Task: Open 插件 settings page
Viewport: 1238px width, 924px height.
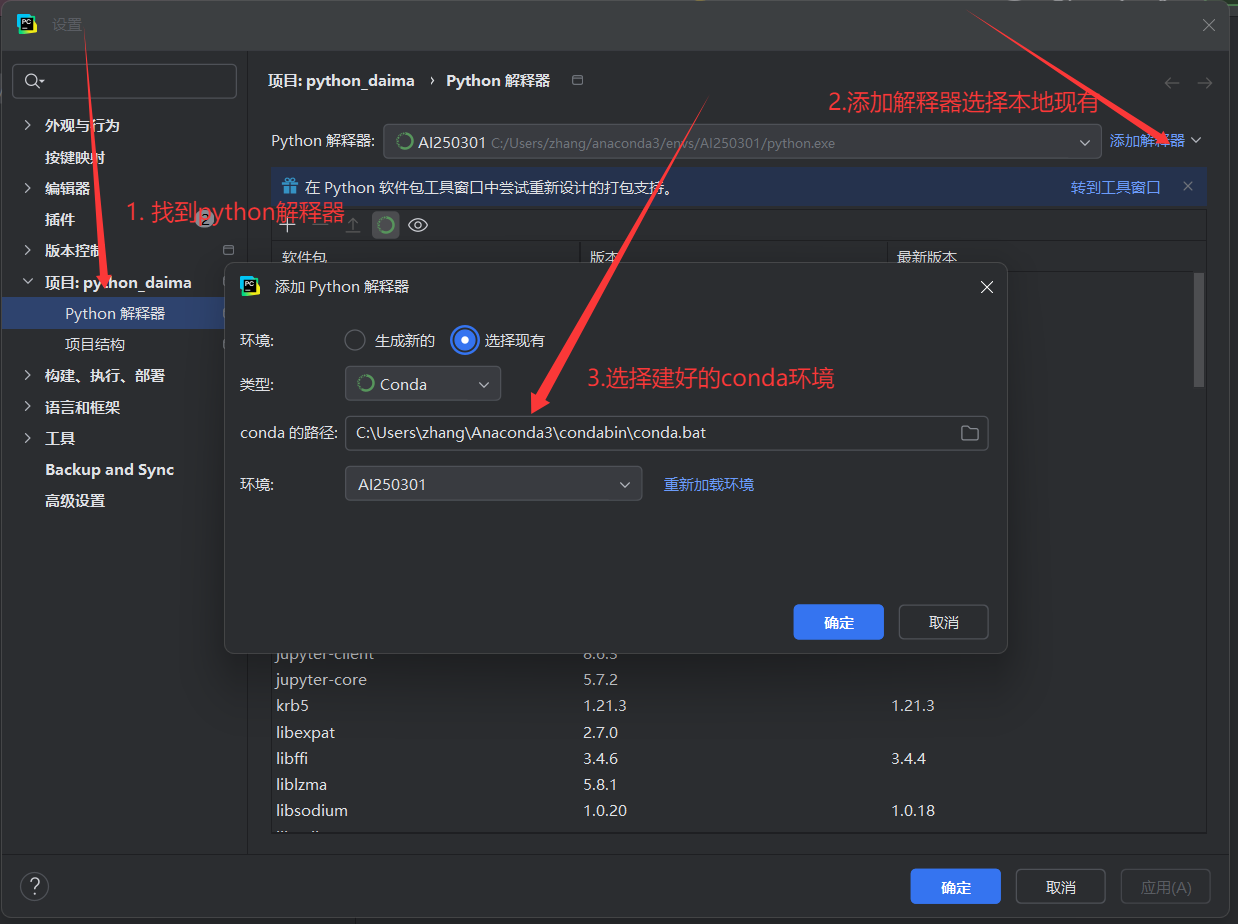Action: click(59, 219)
